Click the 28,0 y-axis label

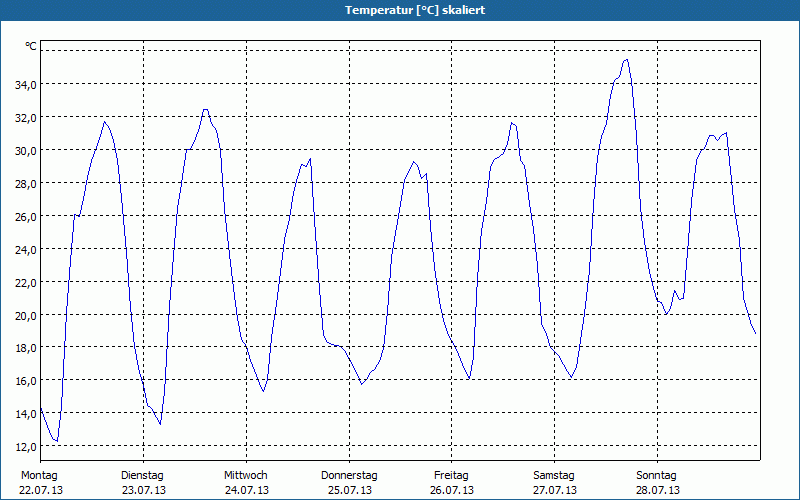pos(26,184)
